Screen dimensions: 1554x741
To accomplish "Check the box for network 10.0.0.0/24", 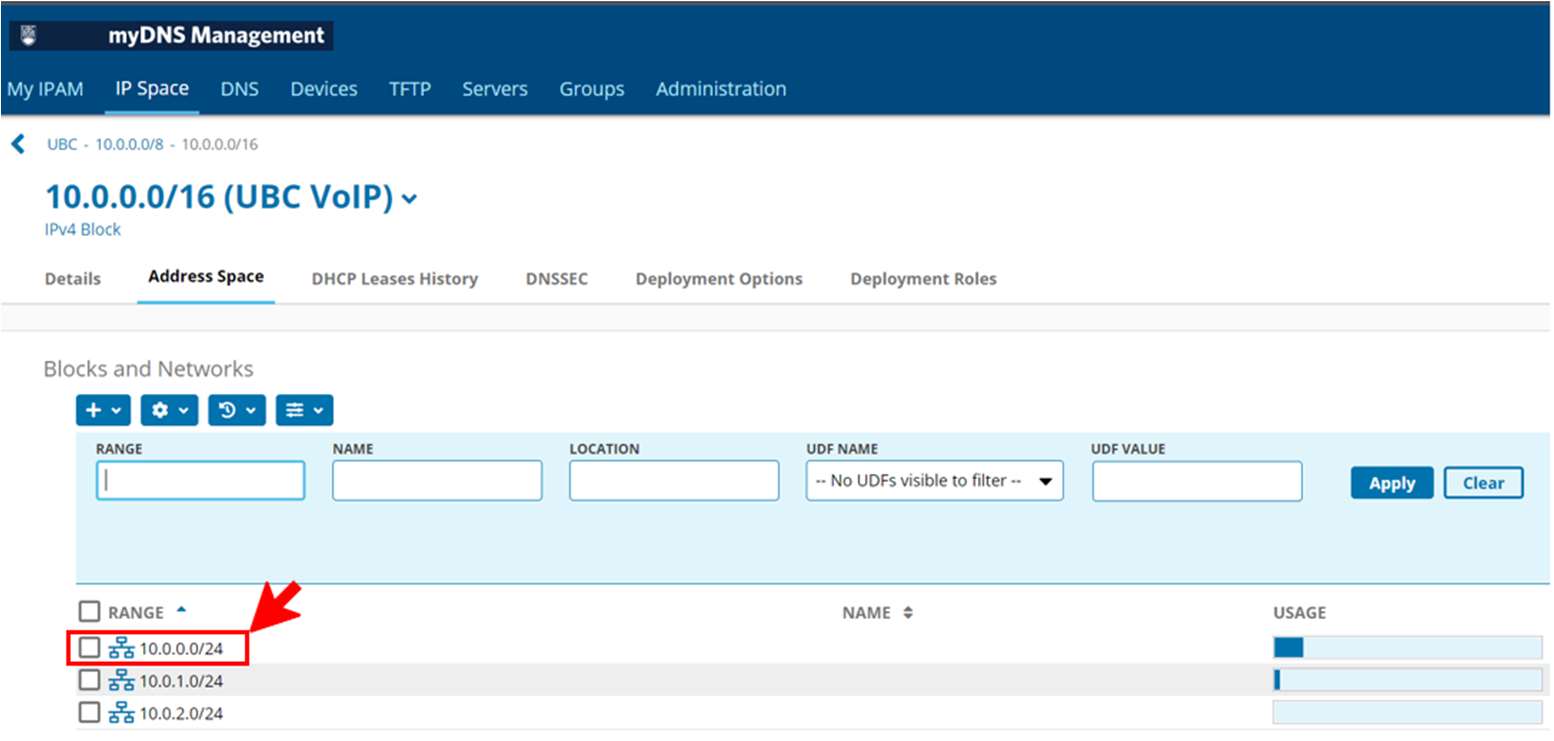I will click(90, 648).
